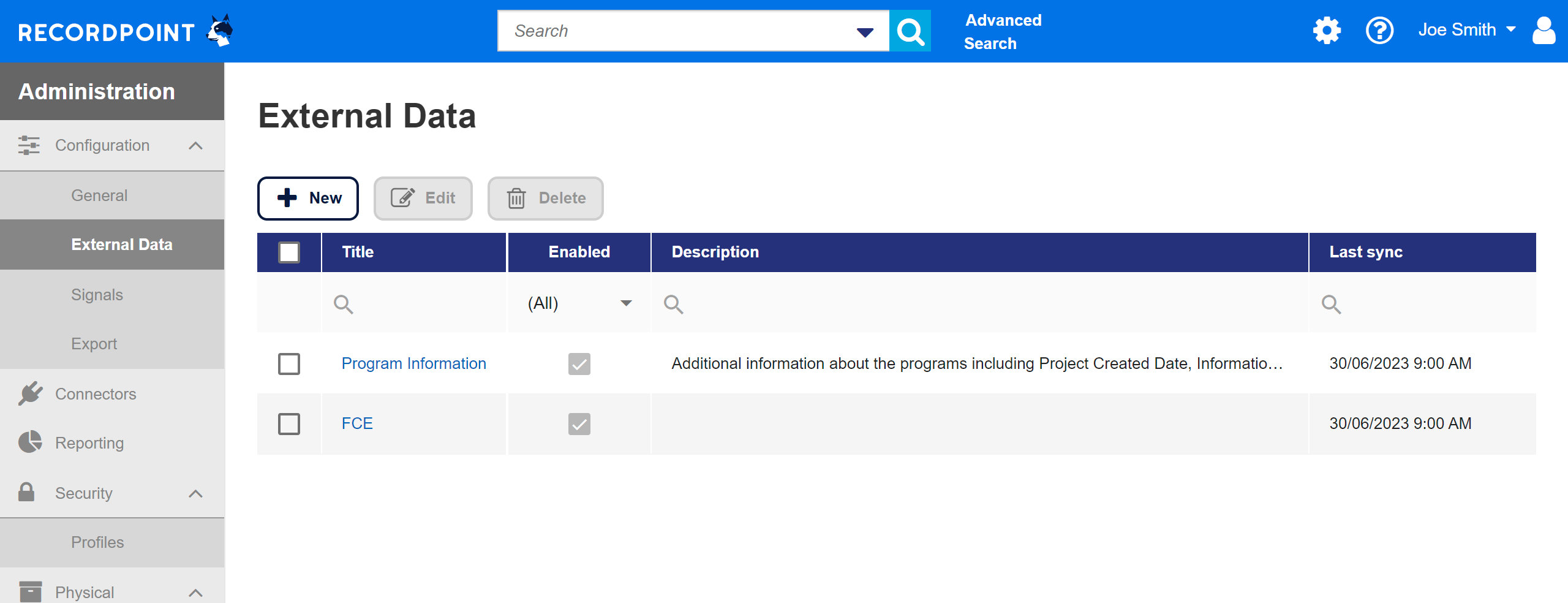Open the search type dropdown arrow
1568x603 pixels.
864,31
